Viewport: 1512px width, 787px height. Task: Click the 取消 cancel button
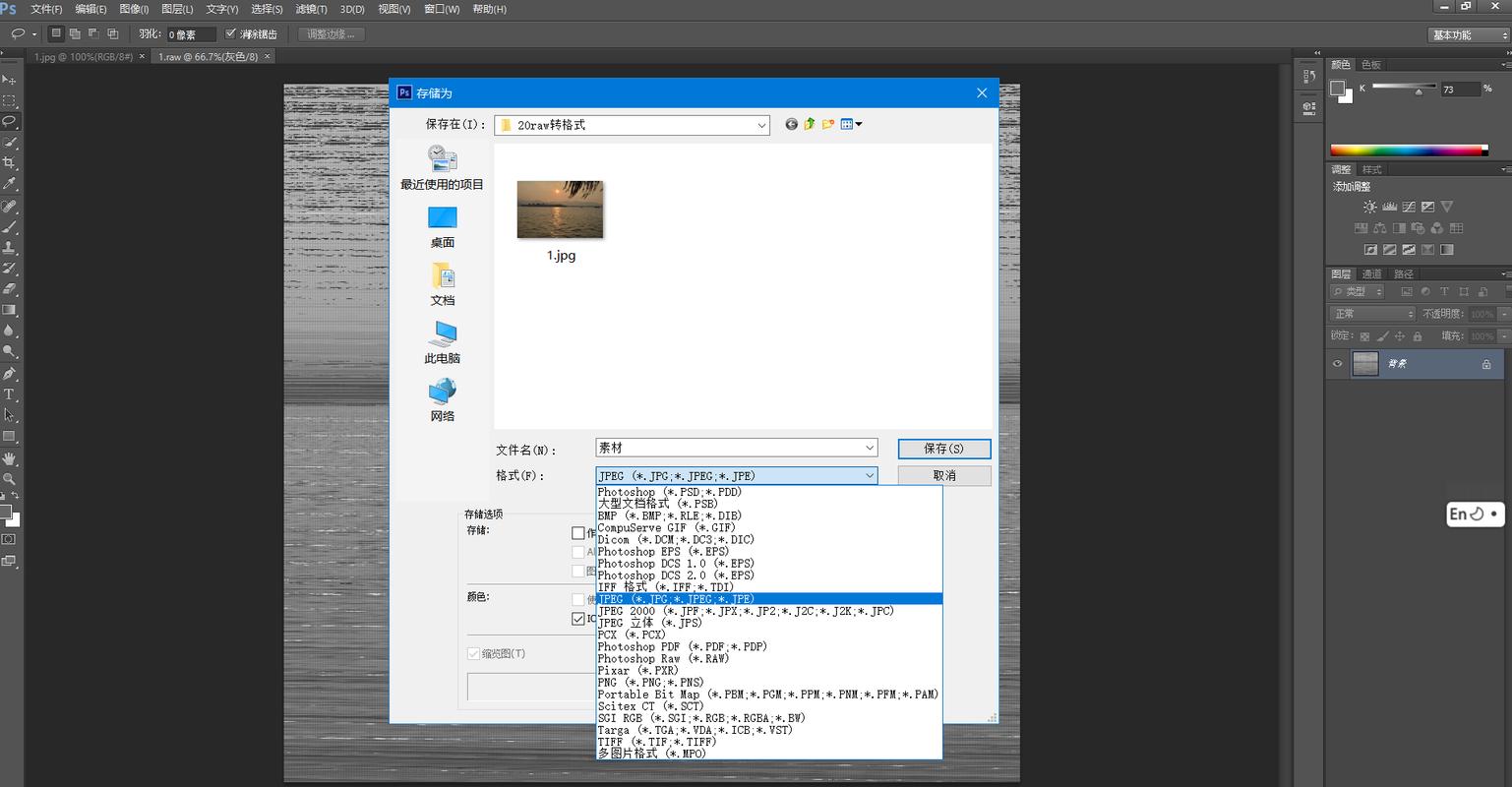tap(943, 475)
